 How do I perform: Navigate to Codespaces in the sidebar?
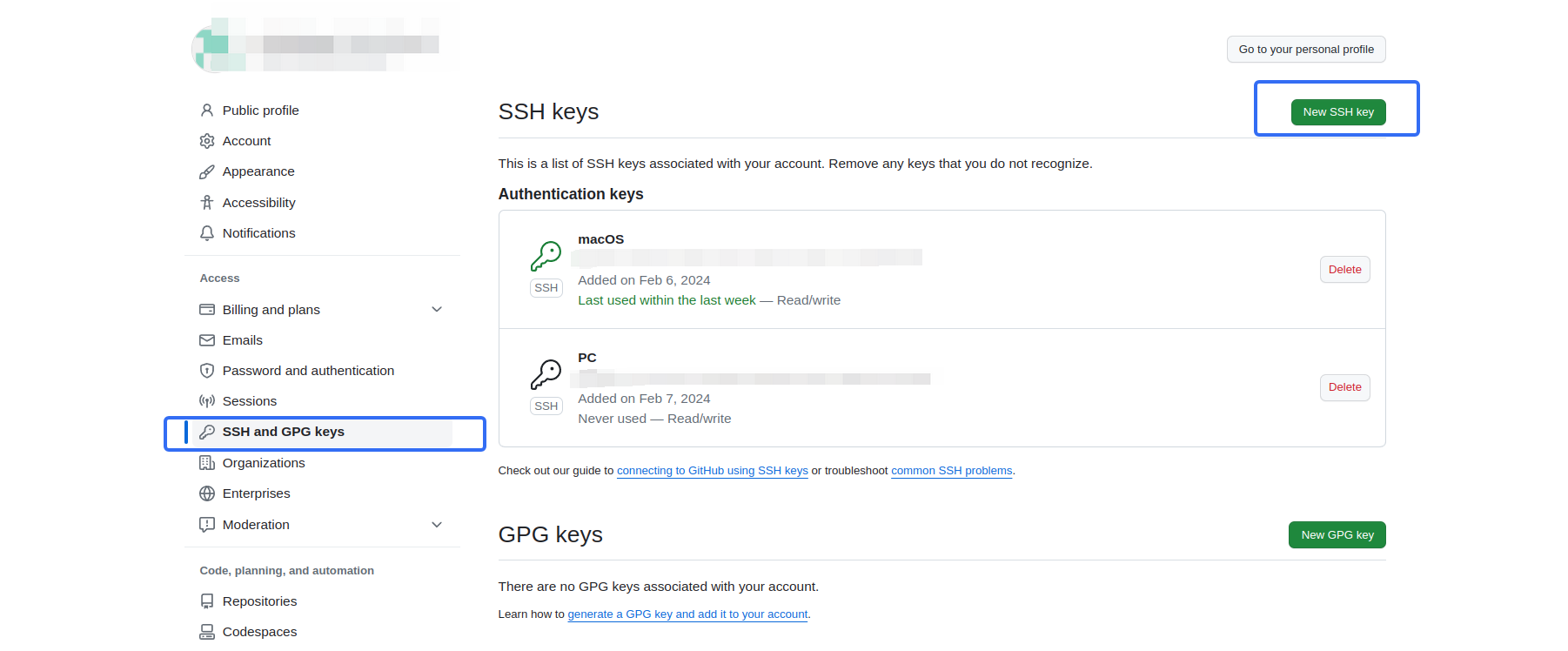(x=259, y=631)
